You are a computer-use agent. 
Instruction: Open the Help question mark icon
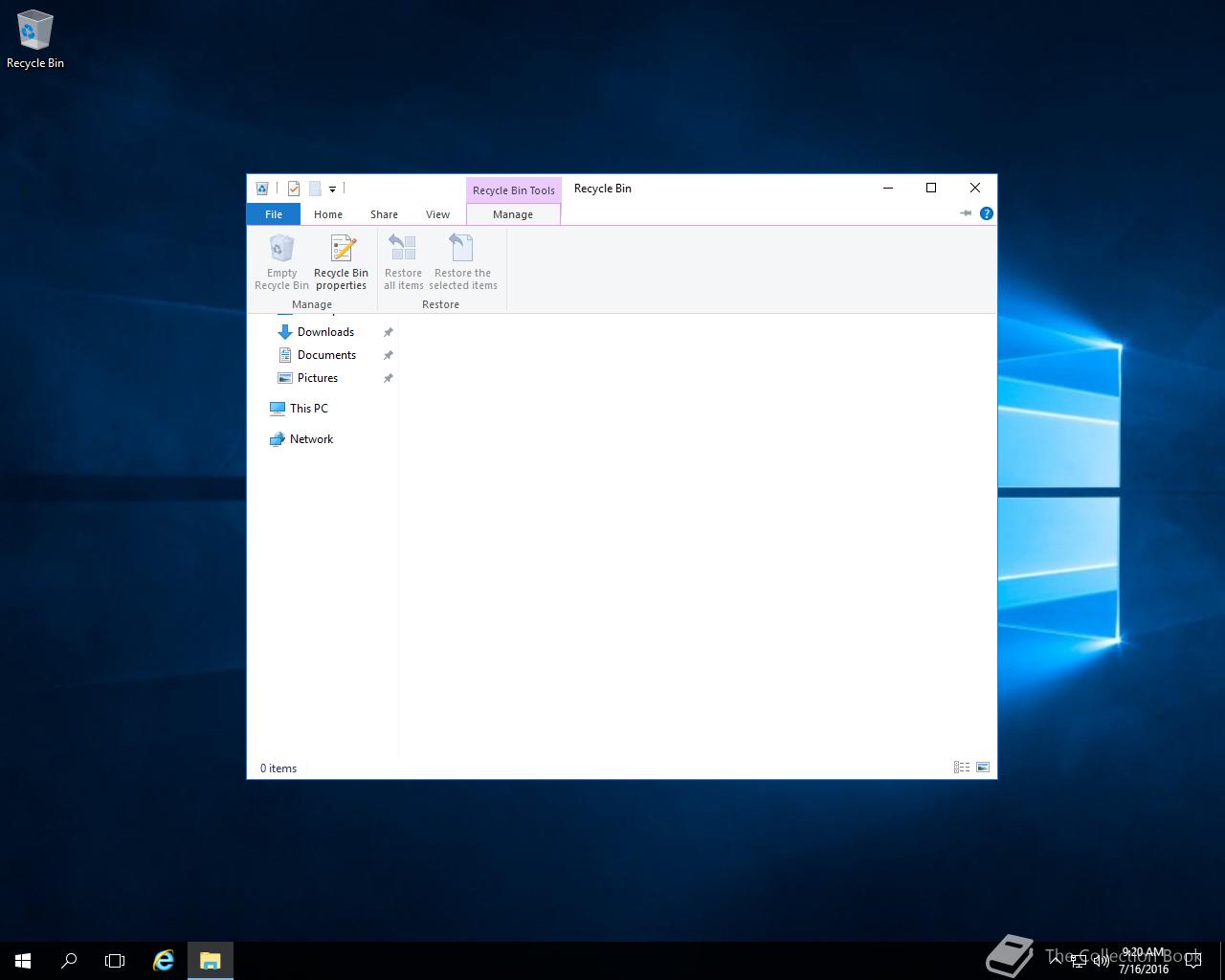coord(986,213)
